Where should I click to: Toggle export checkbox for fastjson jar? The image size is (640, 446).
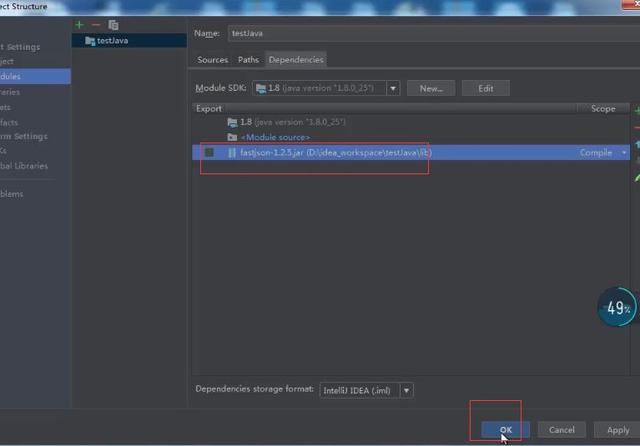(209, 153)
